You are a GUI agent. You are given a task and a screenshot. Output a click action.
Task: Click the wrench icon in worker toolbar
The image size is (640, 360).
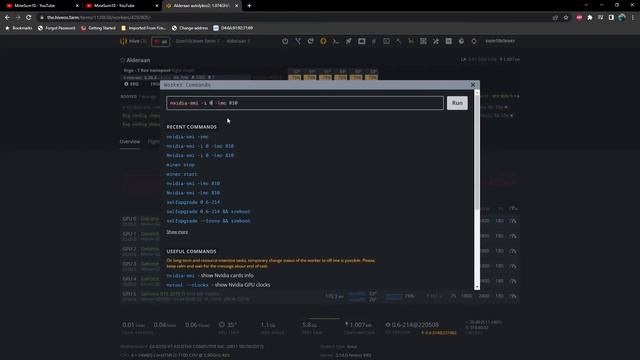[399, 41]
